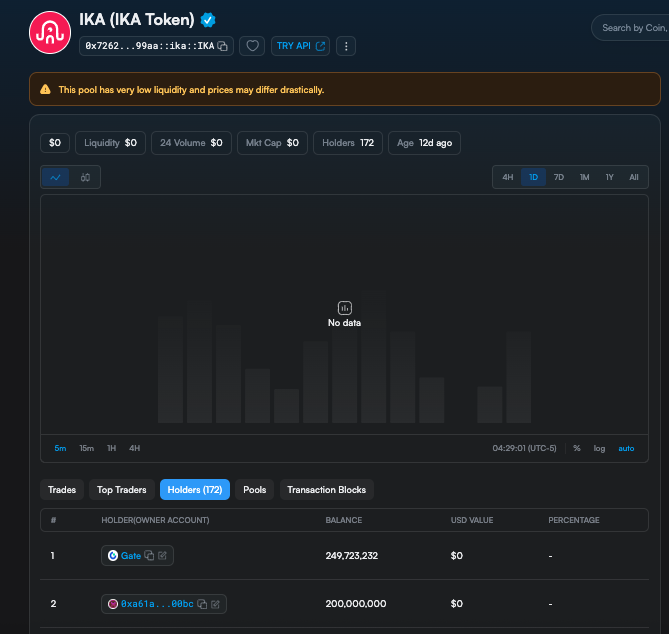Set chart interval to 1H
Screen dimensions: 669x634
point(111,448)
